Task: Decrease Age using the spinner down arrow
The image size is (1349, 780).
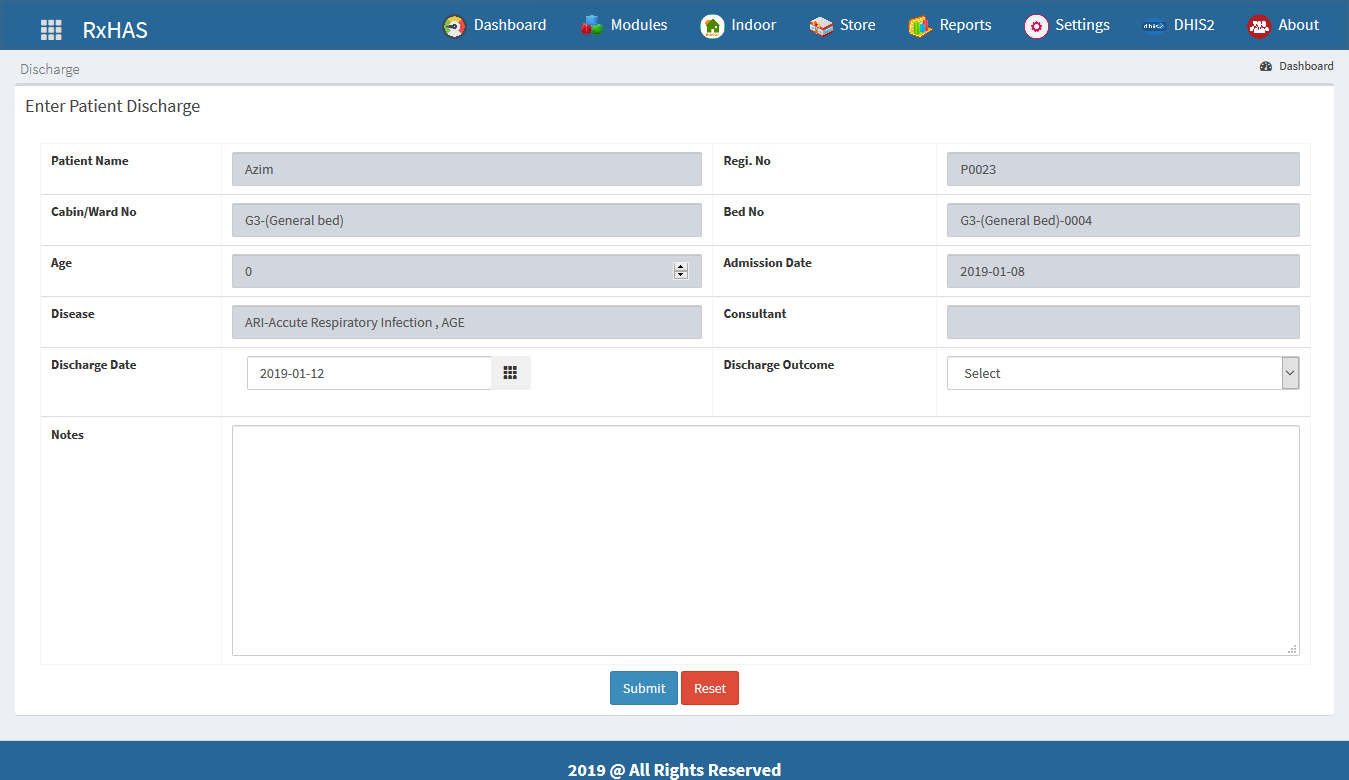Action: [x=681, y=275]
